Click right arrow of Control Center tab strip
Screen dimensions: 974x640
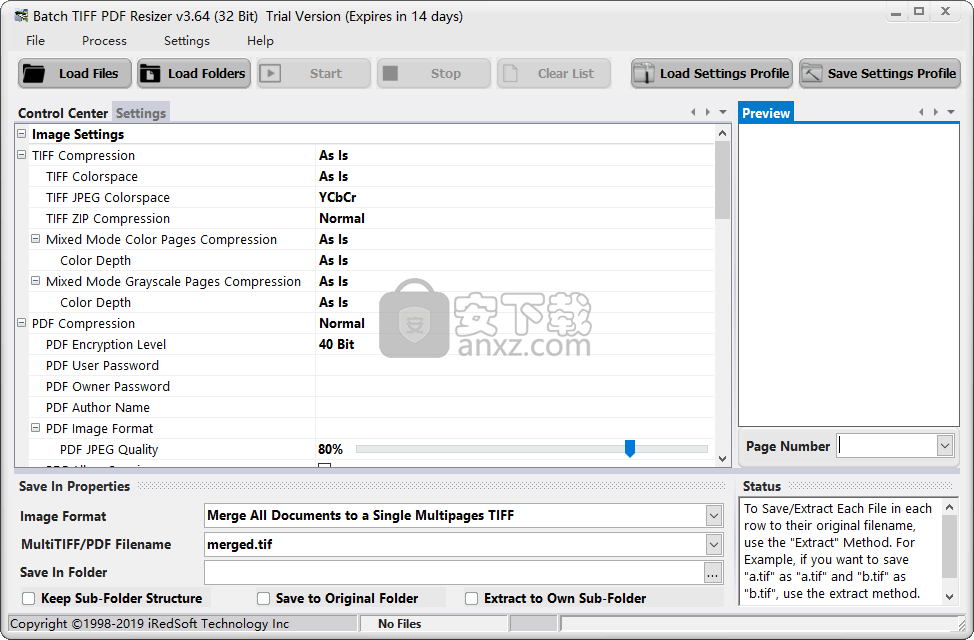(x=708, y=112)
